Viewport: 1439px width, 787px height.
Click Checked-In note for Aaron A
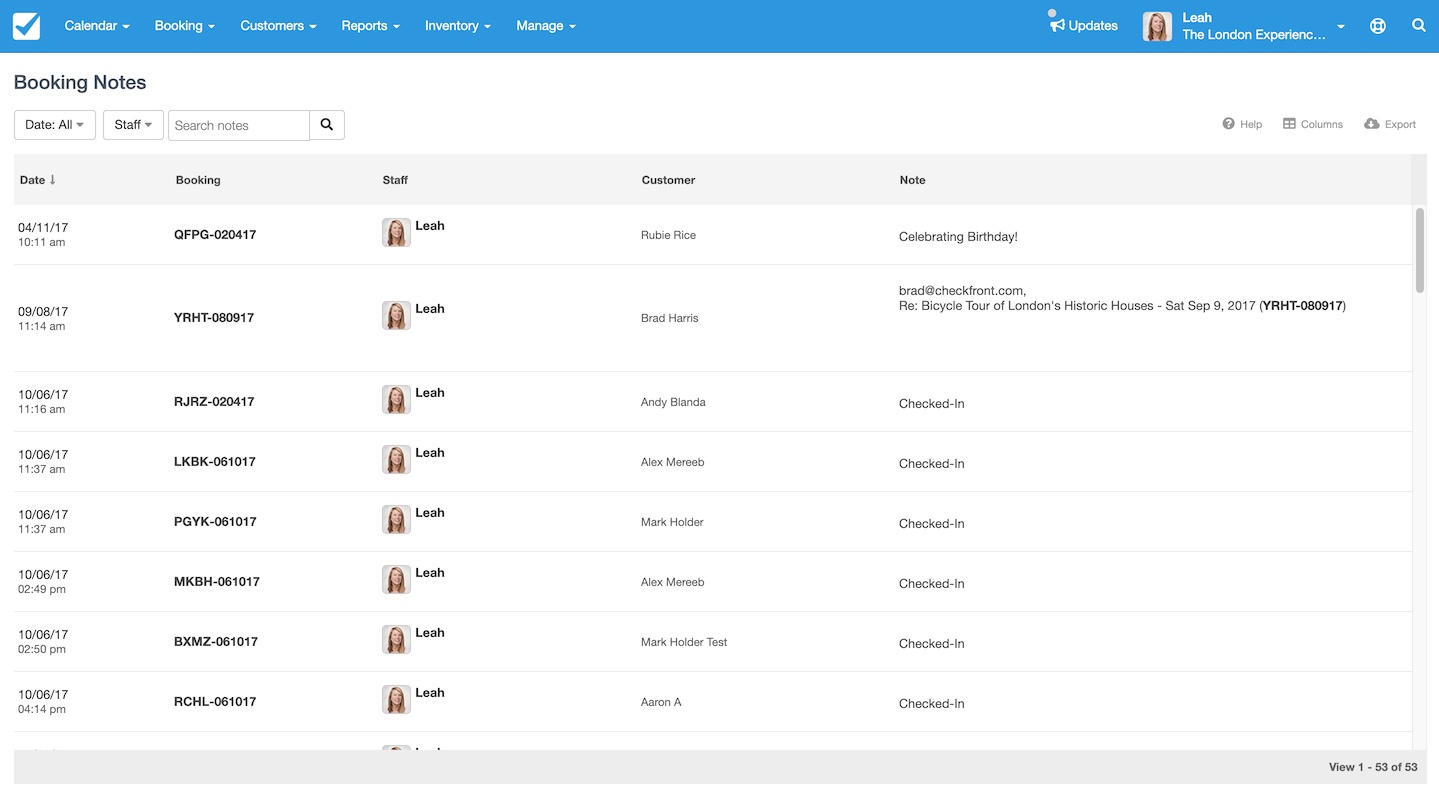[x=931, y=704]
